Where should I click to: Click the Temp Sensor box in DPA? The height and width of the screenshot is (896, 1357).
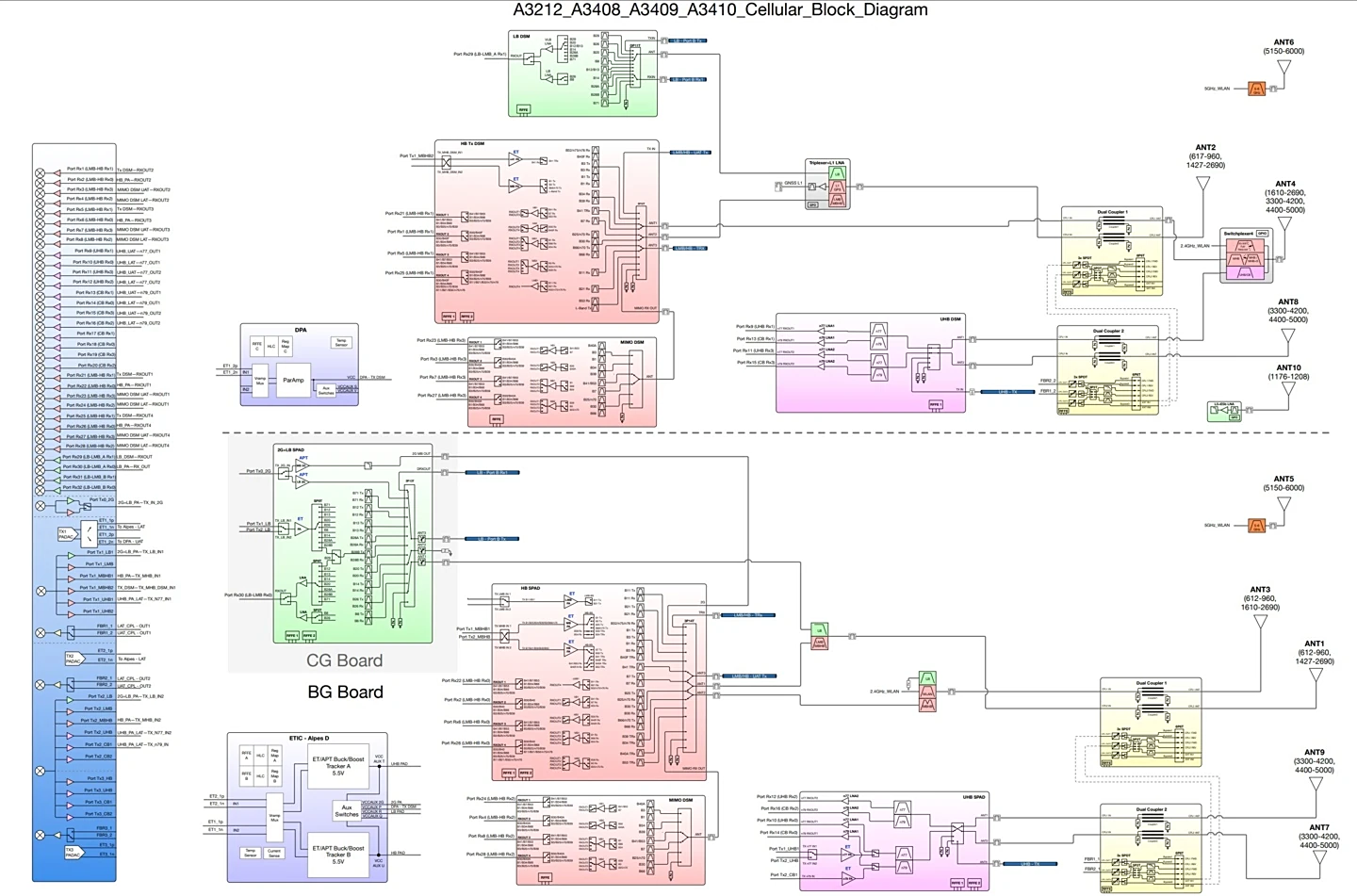pyautogui.click(x=341, y=342)
